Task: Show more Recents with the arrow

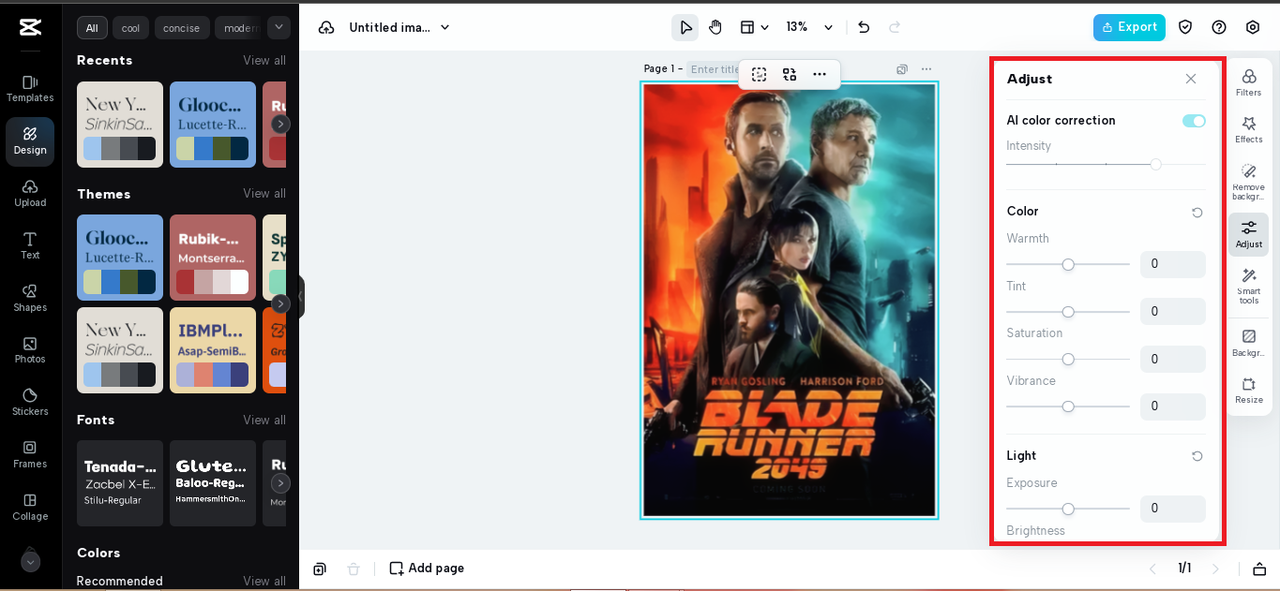Action: [x=281, y=124]
